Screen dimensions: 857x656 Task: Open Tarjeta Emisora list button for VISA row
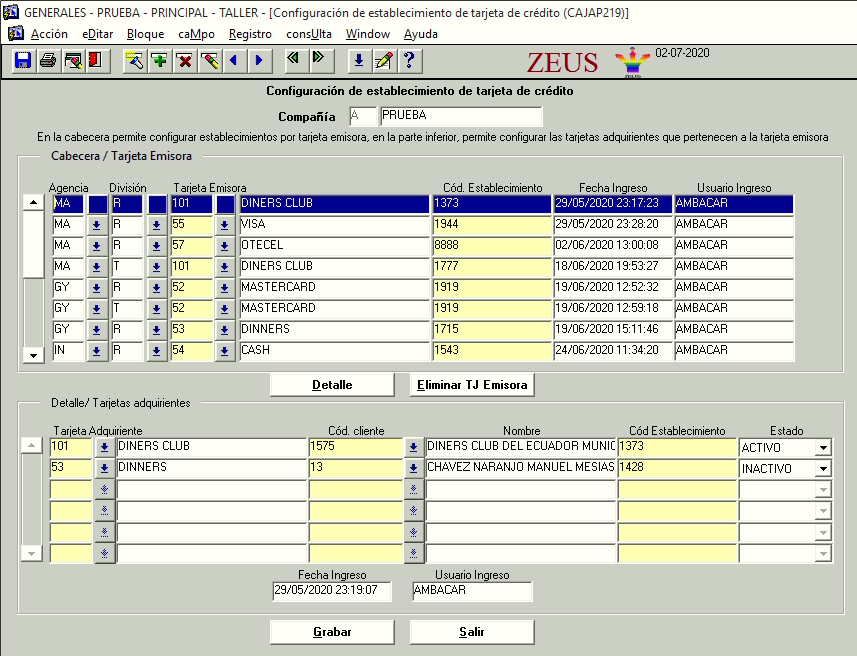coord(225,225)
